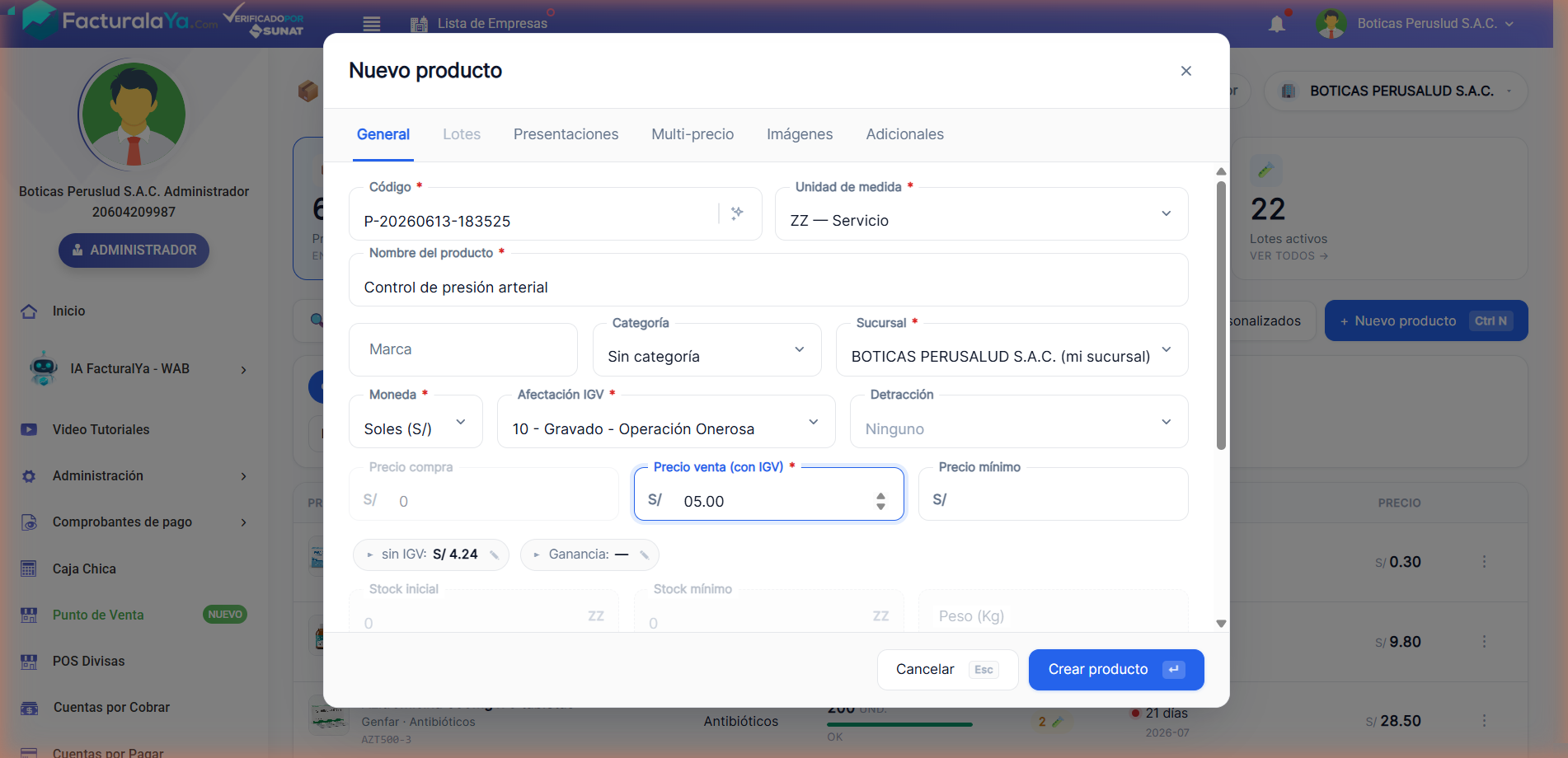Click the Marca input field
This screenshot has height=758, width=1568.
463,350
